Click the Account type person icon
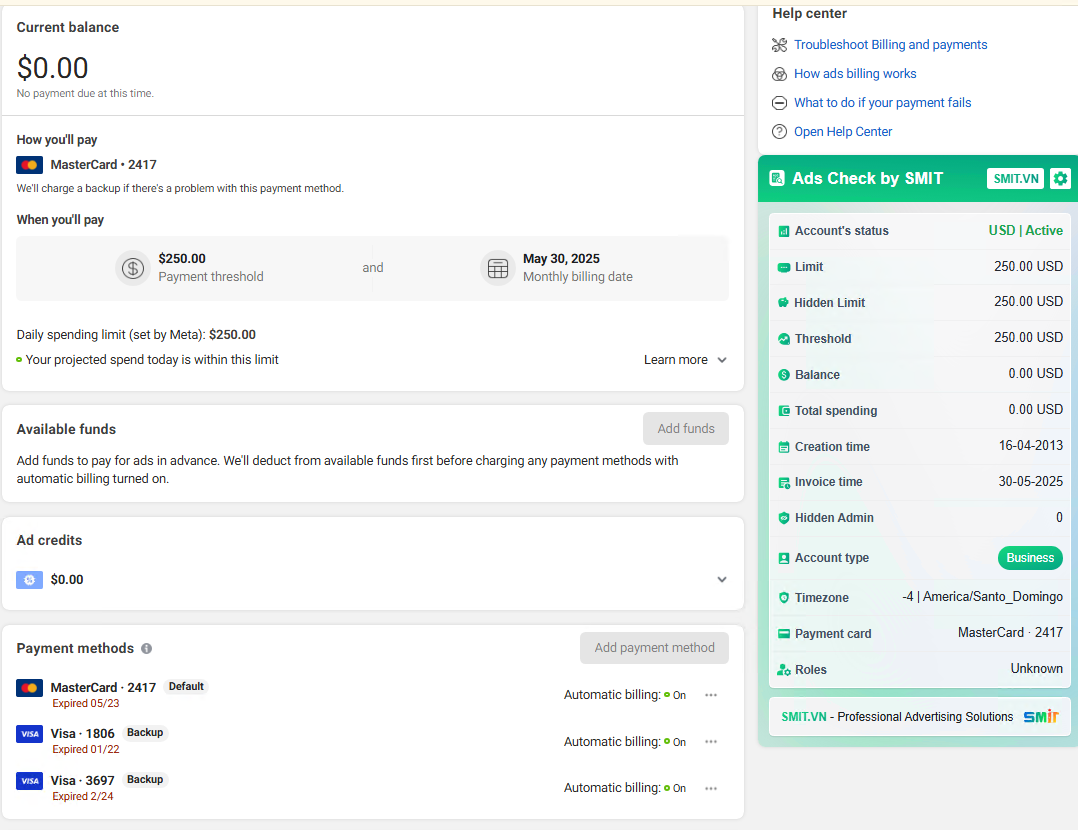Screen dimensions: 1078x830 tap(784, 558)
